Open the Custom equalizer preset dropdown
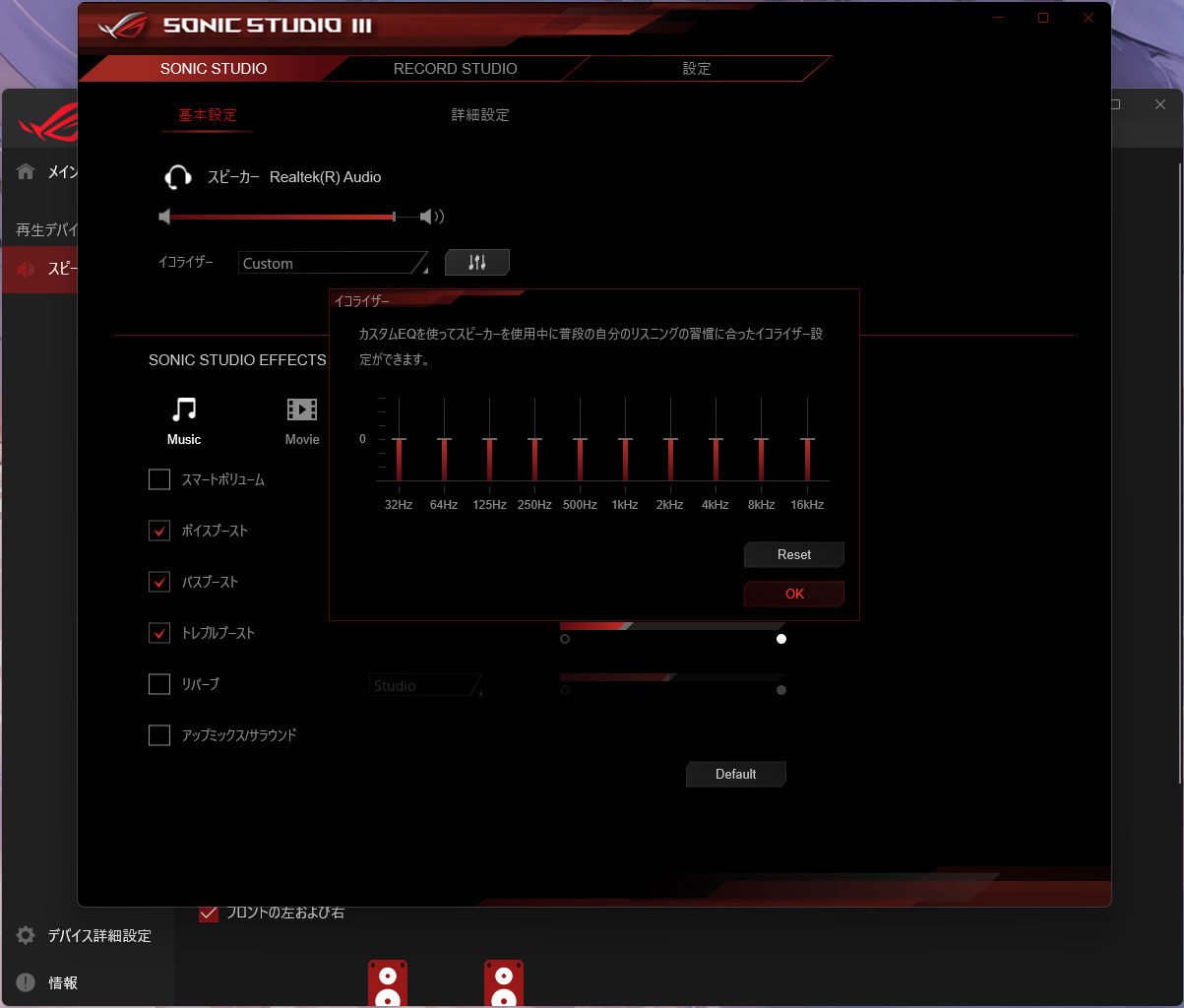1184x1008 pixels. pos(334,263)
